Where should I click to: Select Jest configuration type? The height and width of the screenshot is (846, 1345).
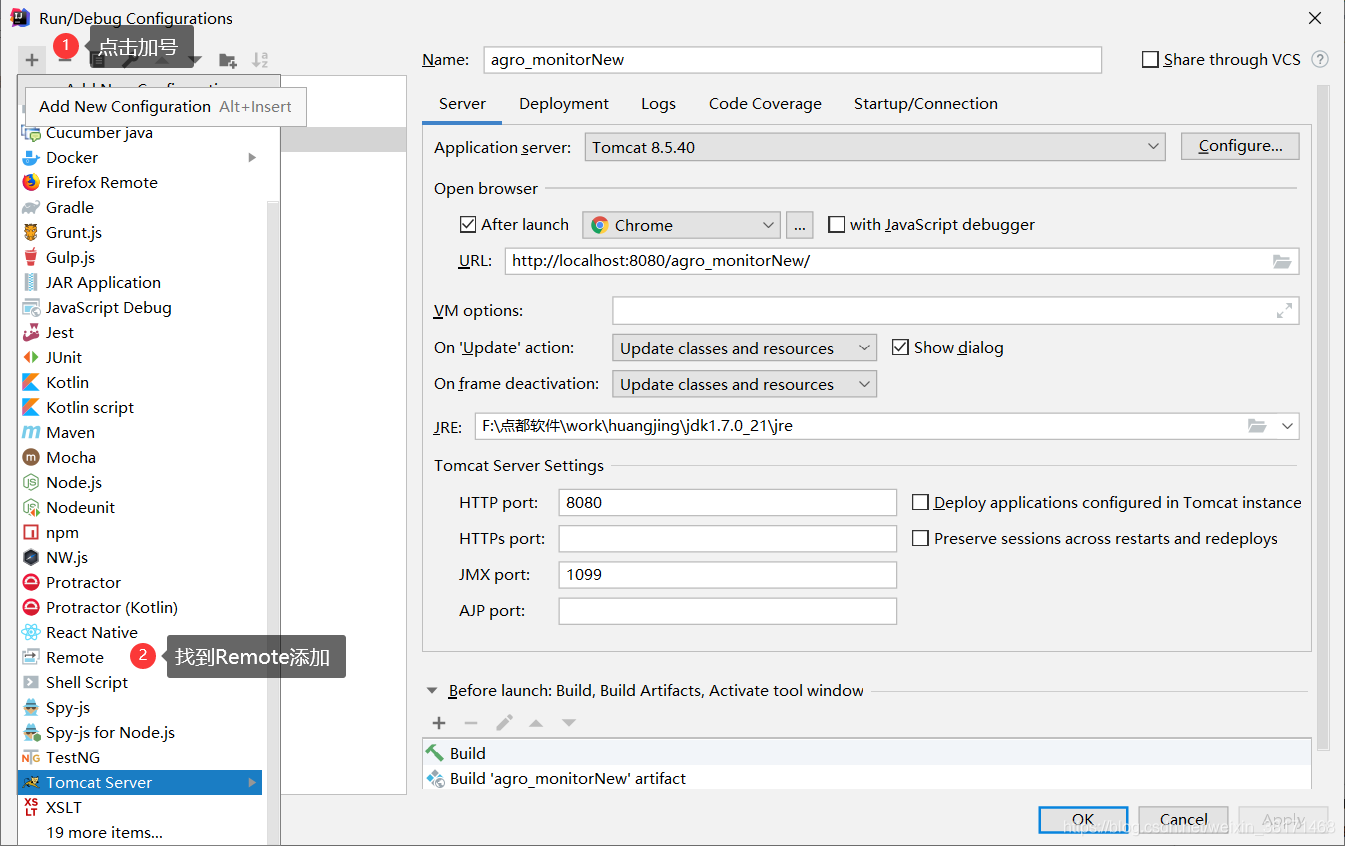(x=139, y=332)
